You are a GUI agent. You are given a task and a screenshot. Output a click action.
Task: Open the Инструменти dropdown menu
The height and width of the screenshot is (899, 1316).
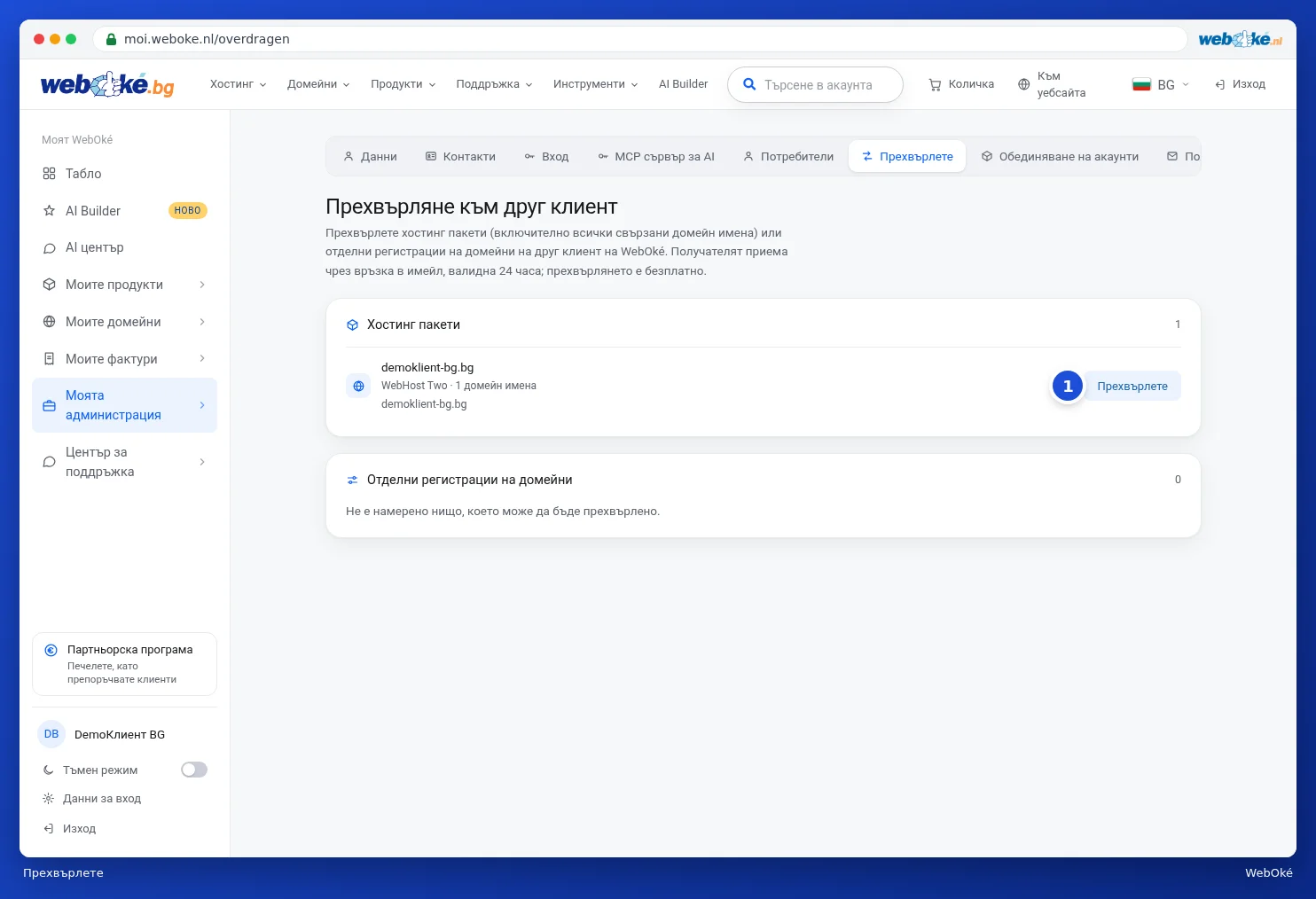595,84
